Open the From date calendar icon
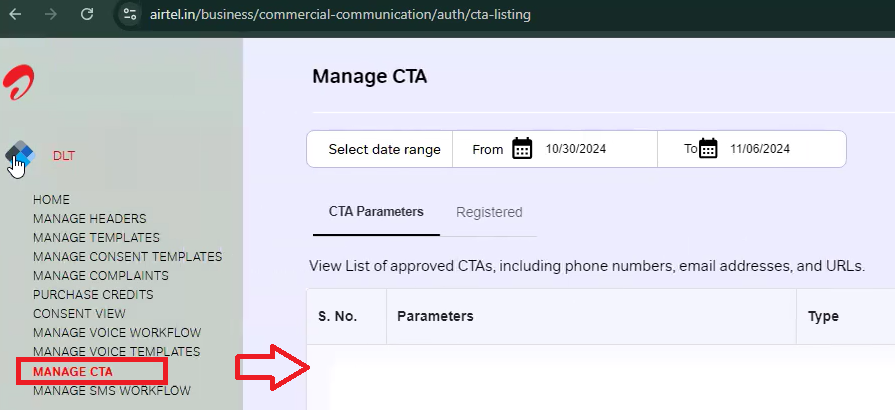The height and width of the screenshot is (410, 895). pyautogui.click(x=522, y=149)
